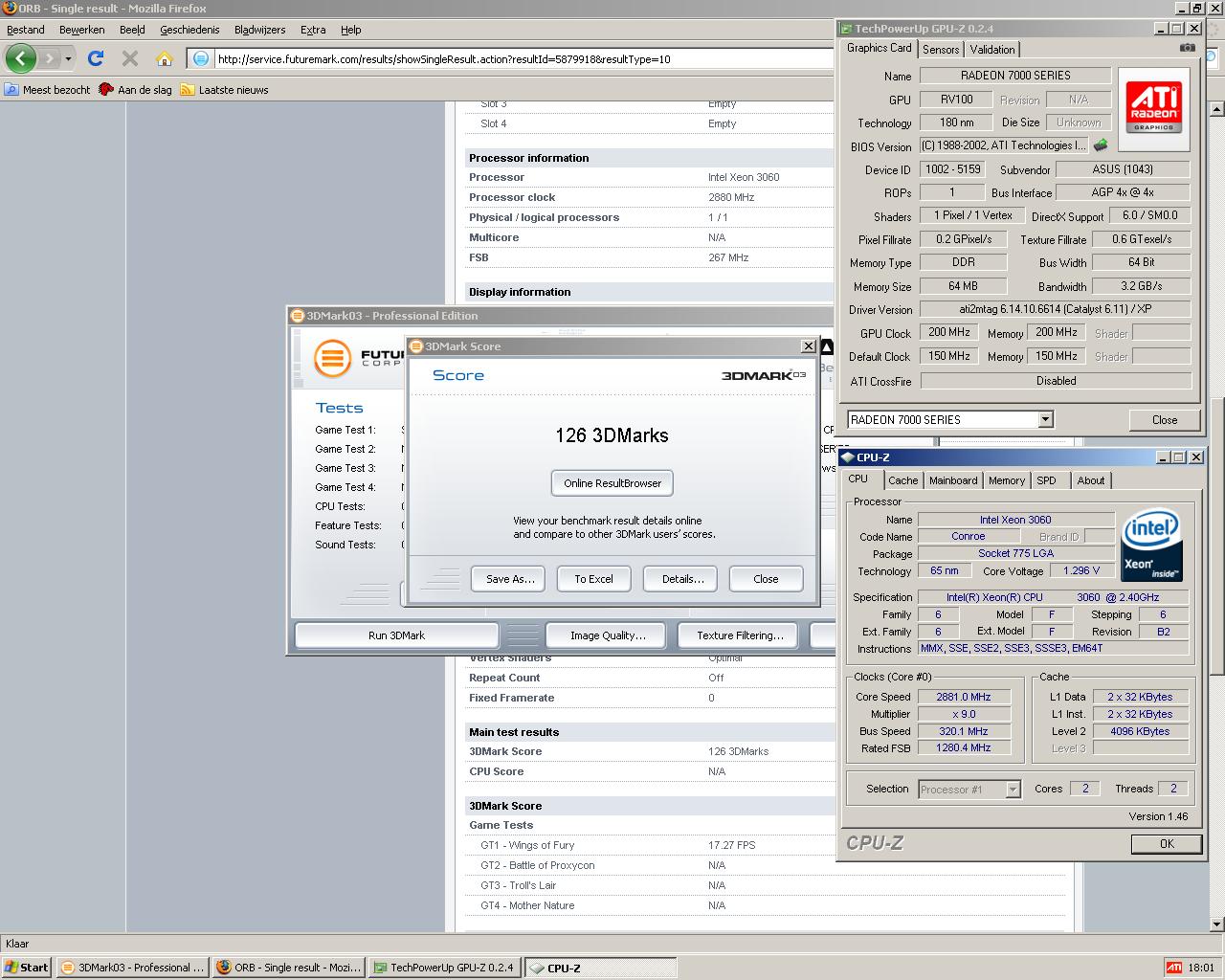Open the Bewerken menu

(81, 30)
